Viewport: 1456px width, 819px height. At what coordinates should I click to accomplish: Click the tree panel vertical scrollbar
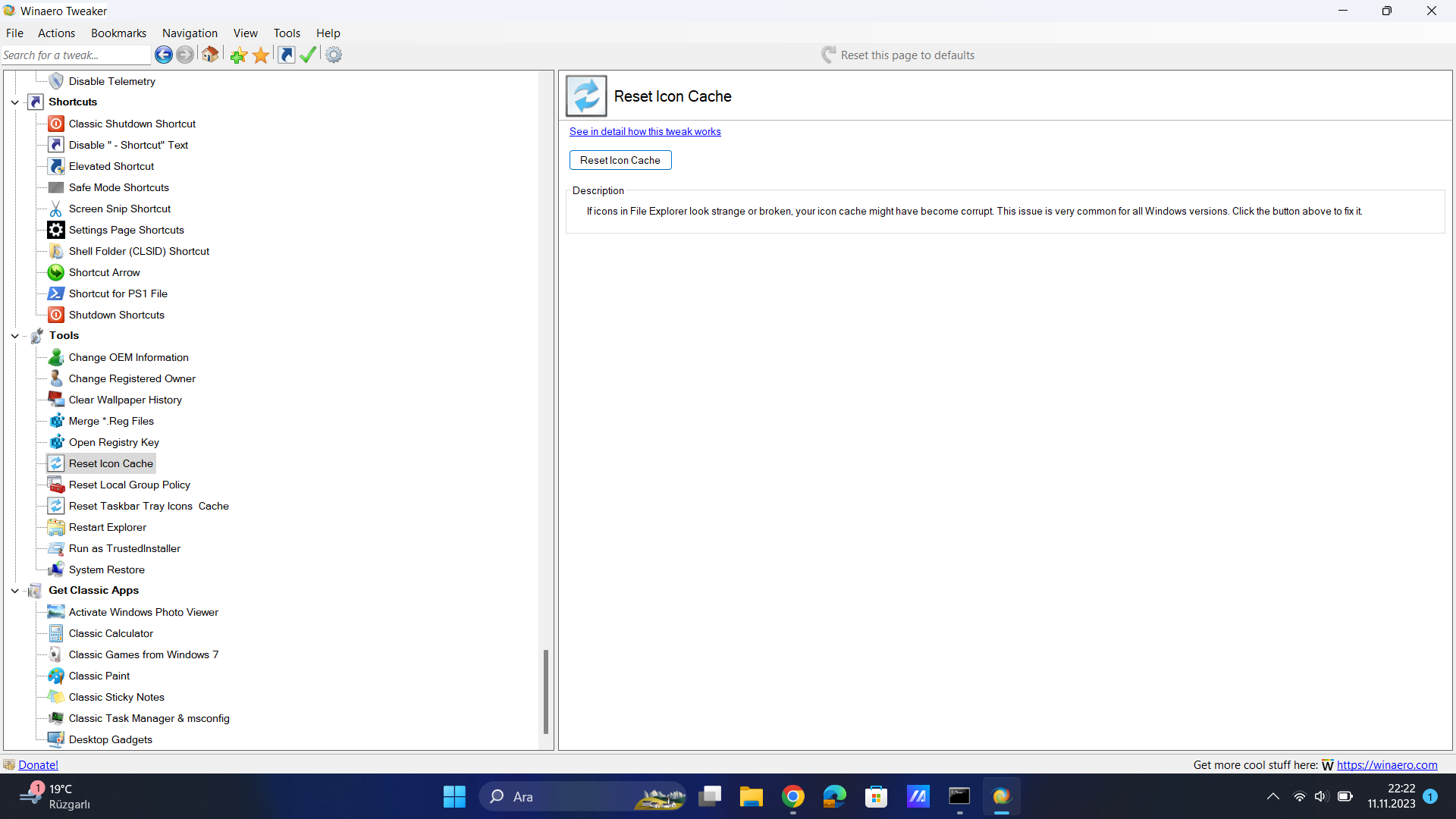click(x=545, y=690)
